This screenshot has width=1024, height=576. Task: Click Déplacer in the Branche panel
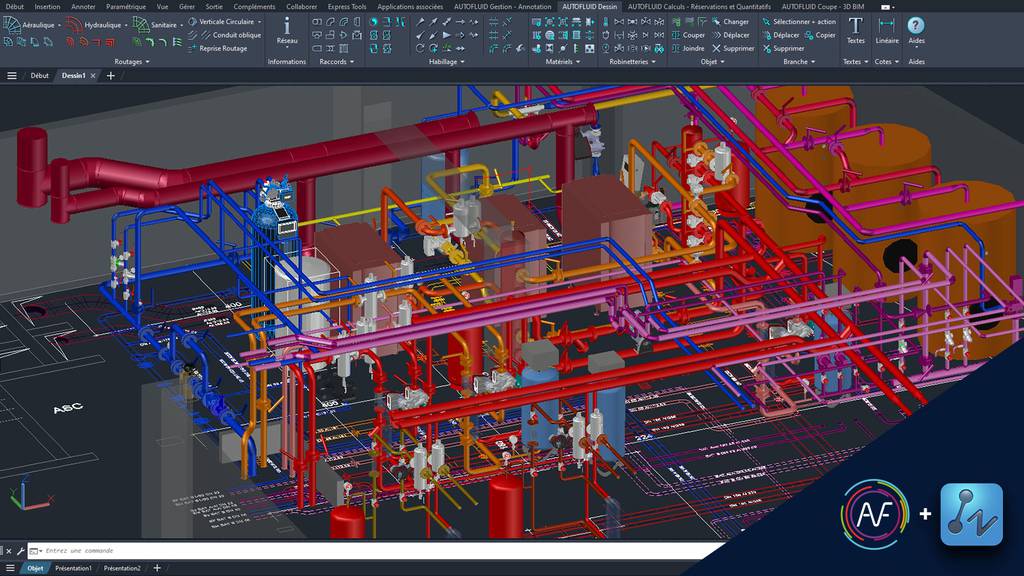coord(780,35)
